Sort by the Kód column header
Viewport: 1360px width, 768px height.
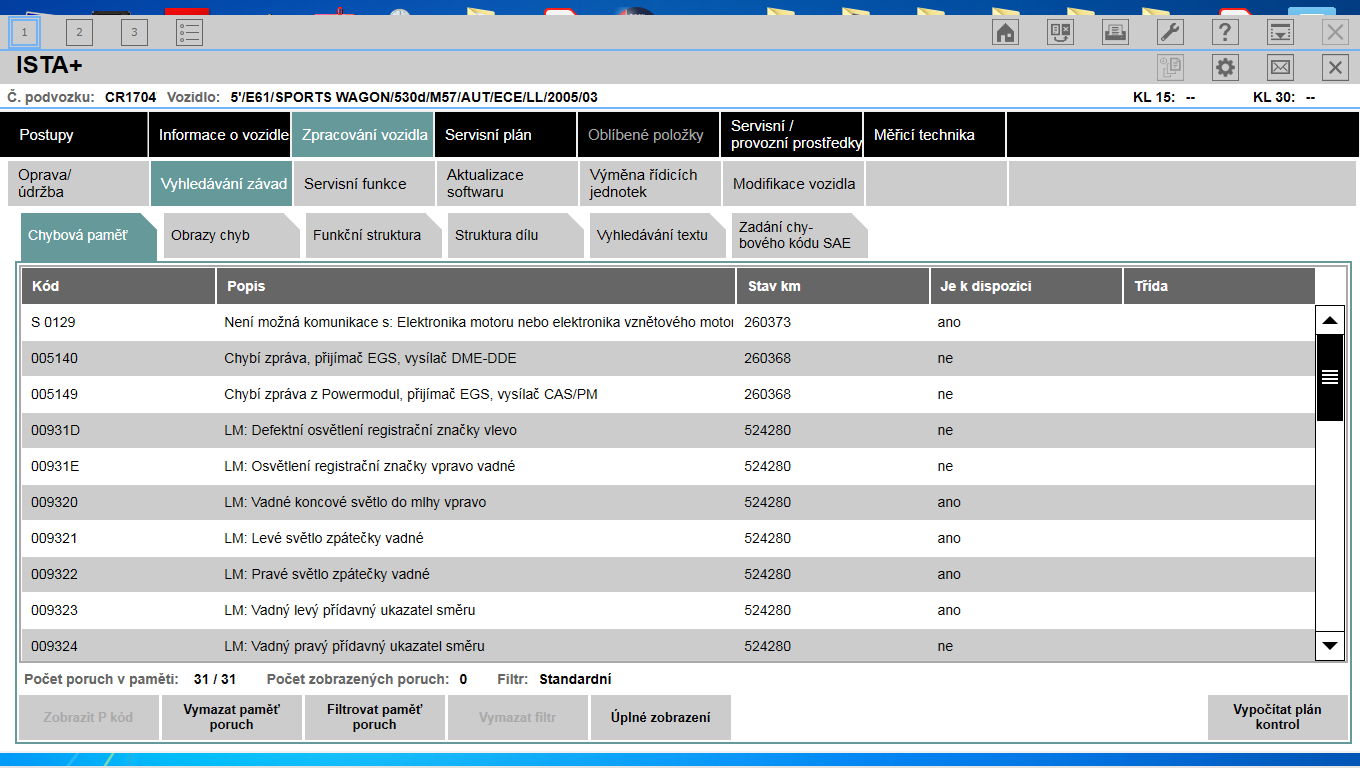click(118, 286)
